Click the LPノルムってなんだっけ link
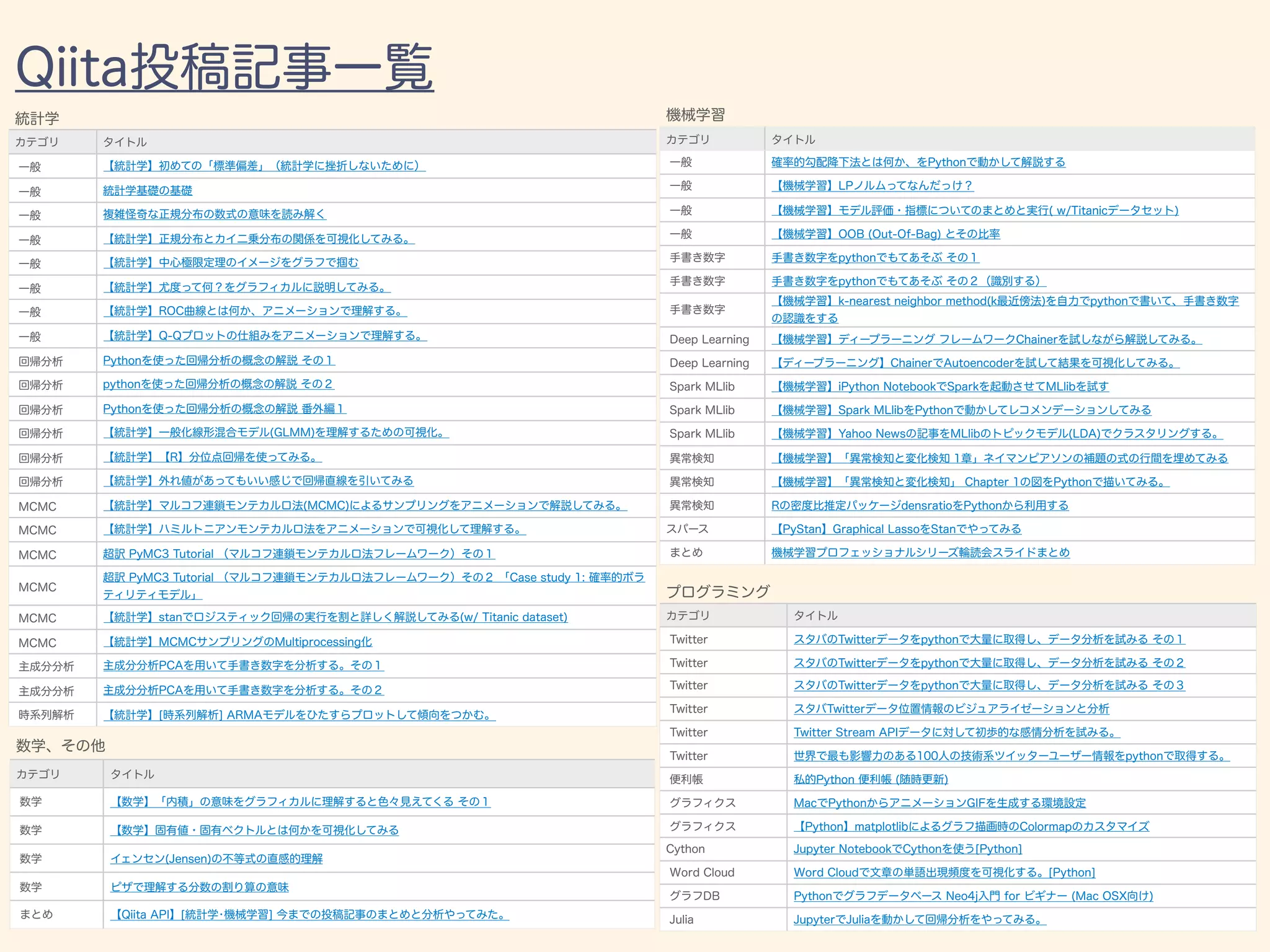1270x952 pixels. pyautogui.click(x=872, y=185)
